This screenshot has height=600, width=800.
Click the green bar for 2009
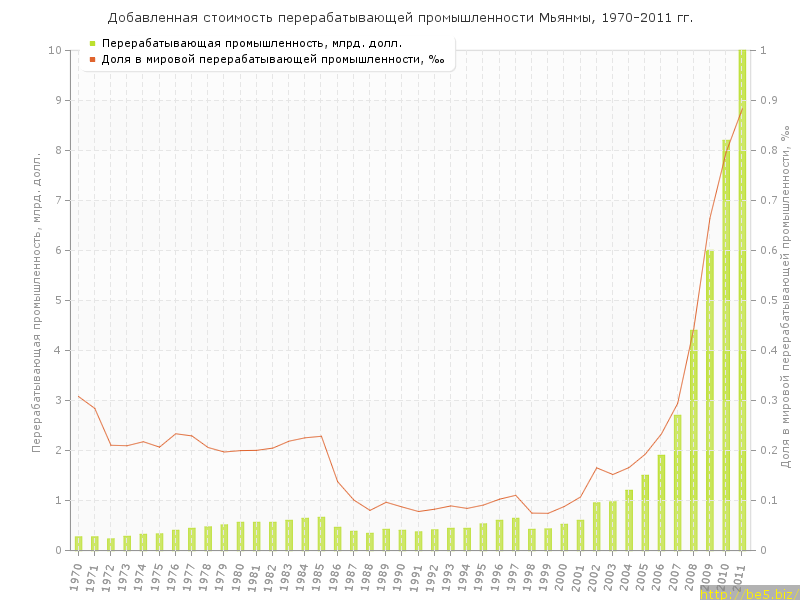point(710,400)
